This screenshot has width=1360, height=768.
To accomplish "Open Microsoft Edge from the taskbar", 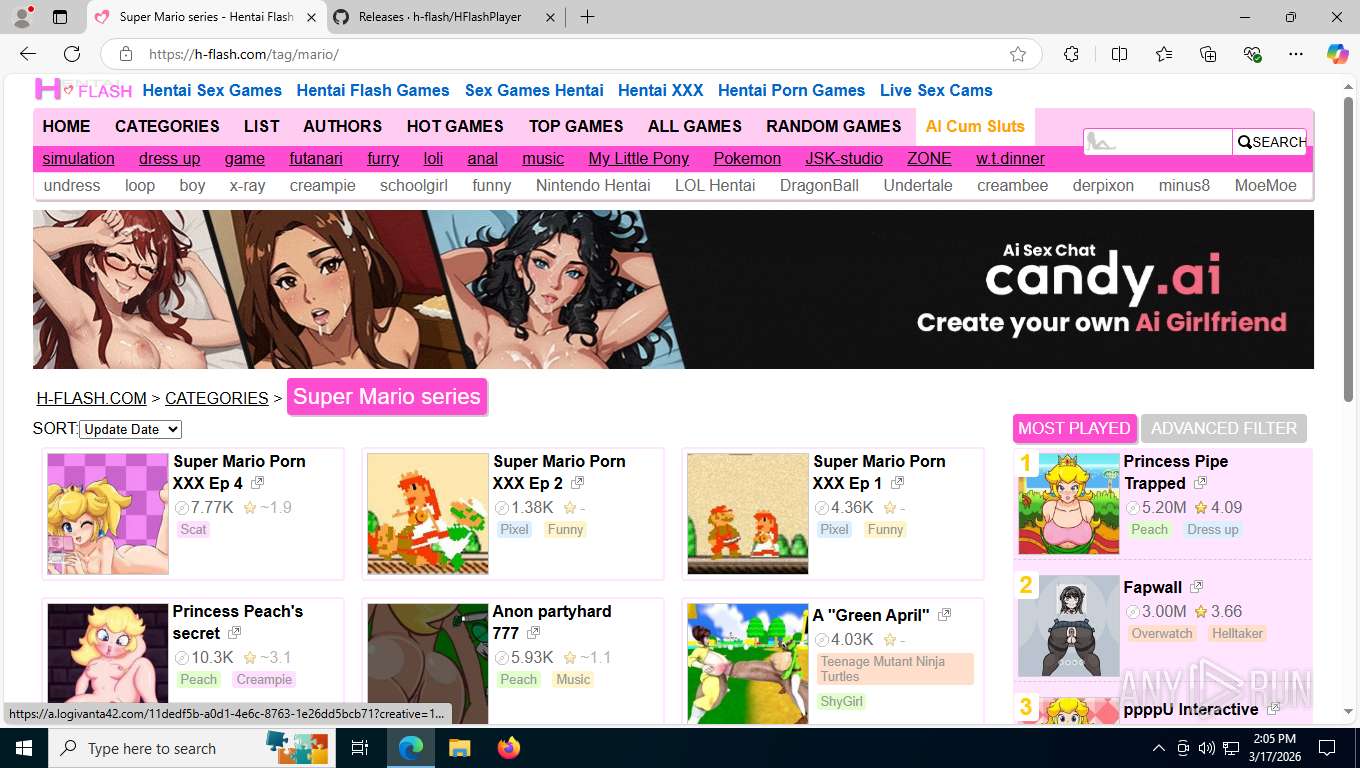I will [411, 748].
